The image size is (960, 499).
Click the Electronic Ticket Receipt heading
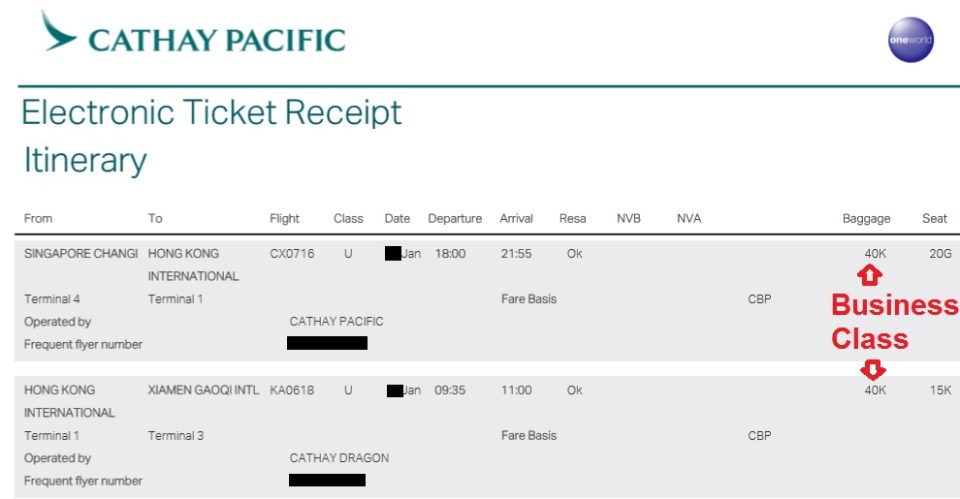(x=211, y=113)
